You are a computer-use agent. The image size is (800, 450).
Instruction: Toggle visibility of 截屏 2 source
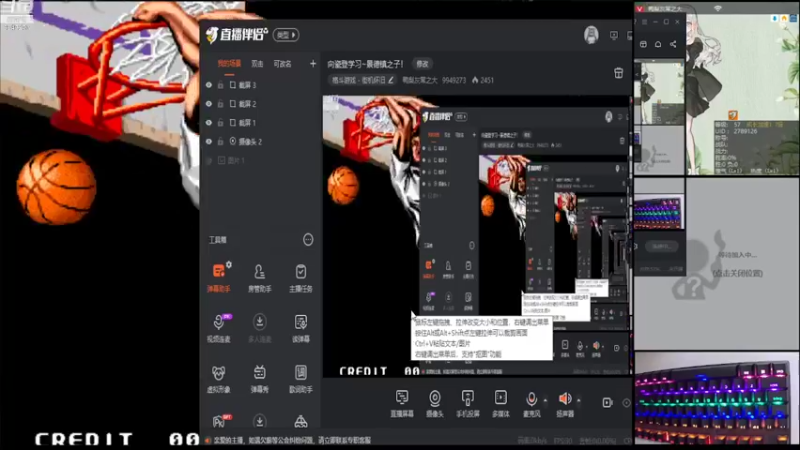tap(209, 104)
